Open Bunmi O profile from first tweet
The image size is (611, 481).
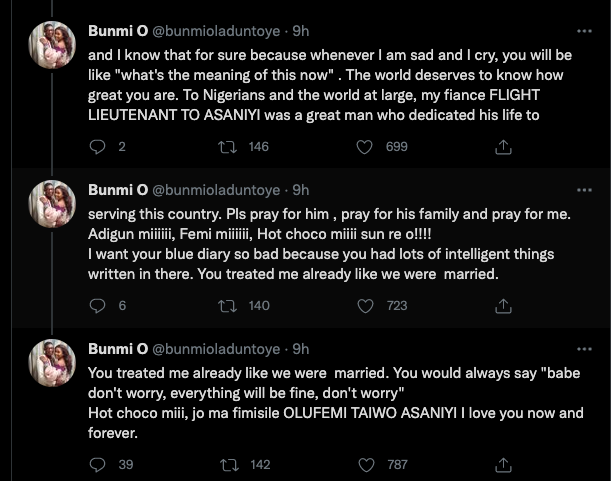coord(116,30)
